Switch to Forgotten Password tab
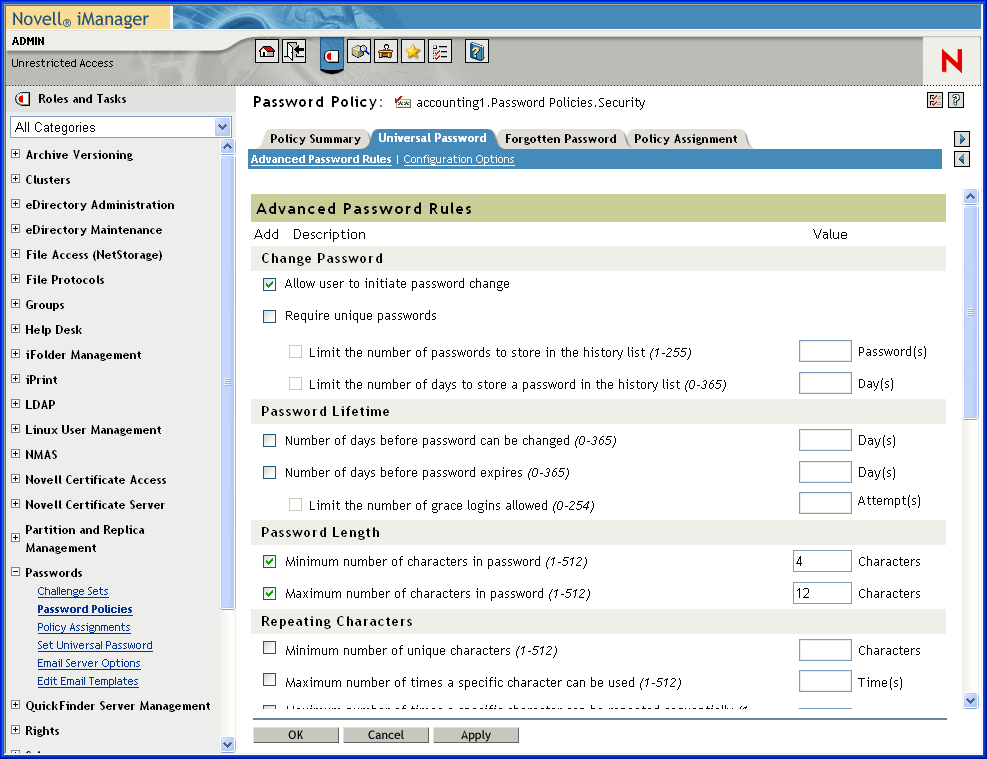 point(560,139)
